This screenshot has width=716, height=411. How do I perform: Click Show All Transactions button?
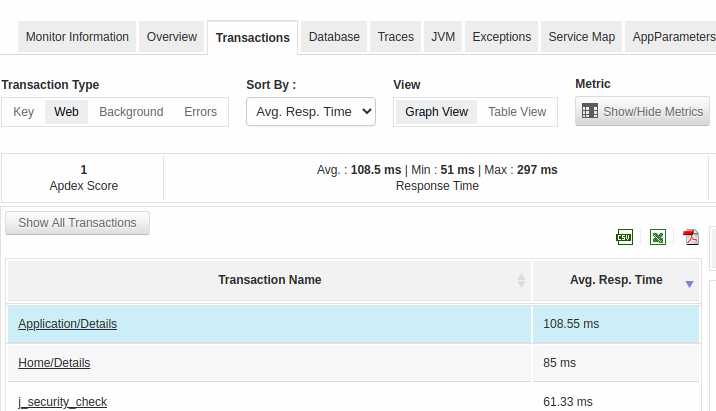pyautogui.click(x=77, y=223)
